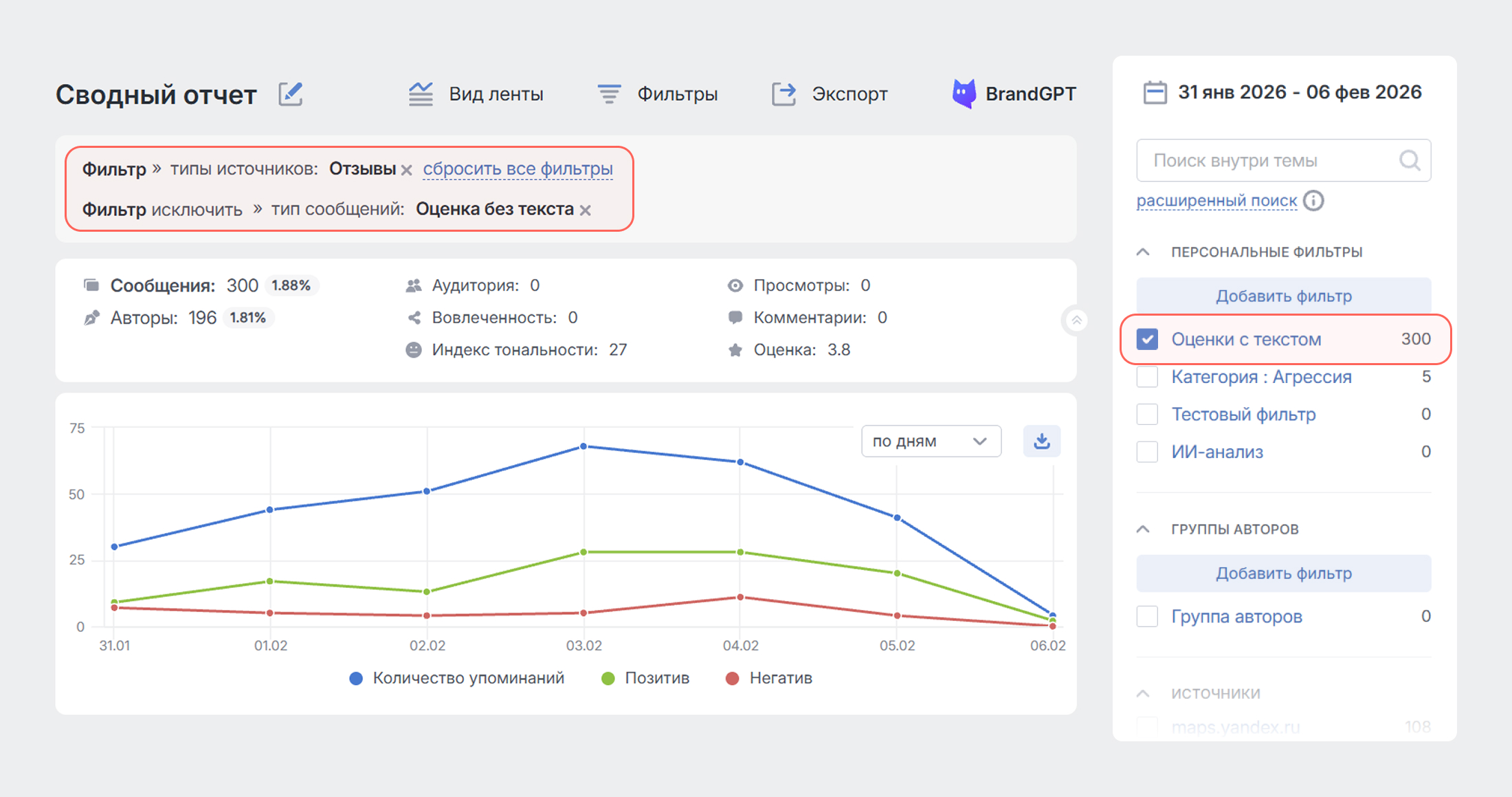The width and height of the screenshot is (1512, 797).
Task: Click the сбросить все фильтры link
Action: pyautogui.click(x=518, y=169)
